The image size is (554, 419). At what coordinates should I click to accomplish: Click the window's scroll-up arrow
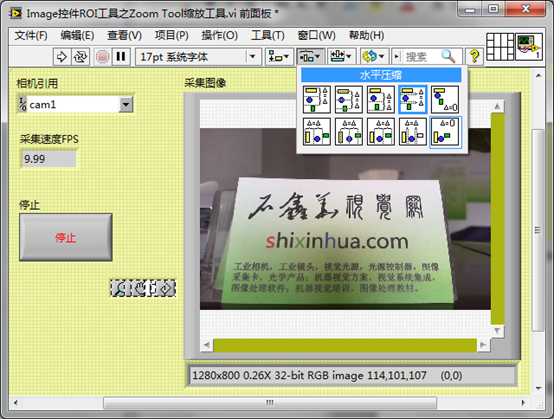pyautogui.click(x=538, y=75)
